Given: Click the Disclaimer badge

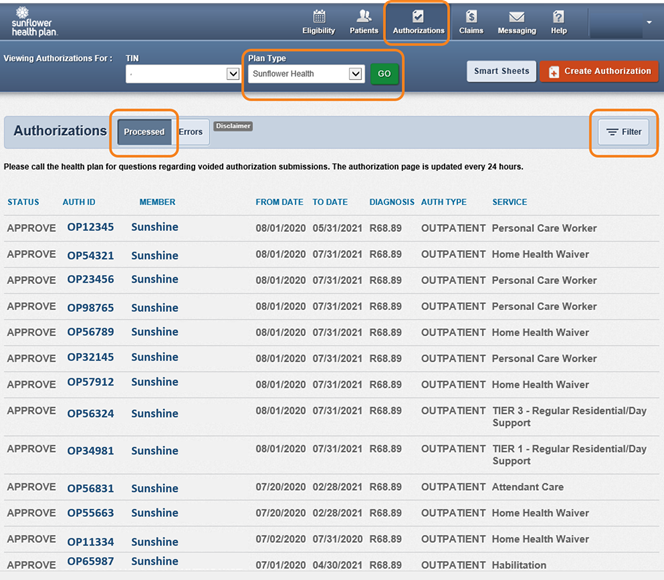Looking at the screenshot, I should point(233,126).
